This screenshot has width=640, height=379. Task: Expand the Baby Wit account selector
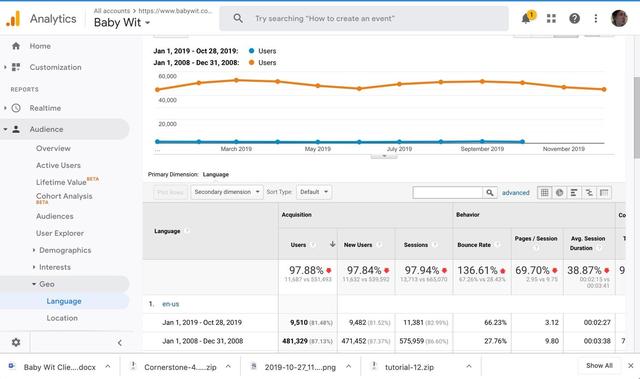[122, 22]
